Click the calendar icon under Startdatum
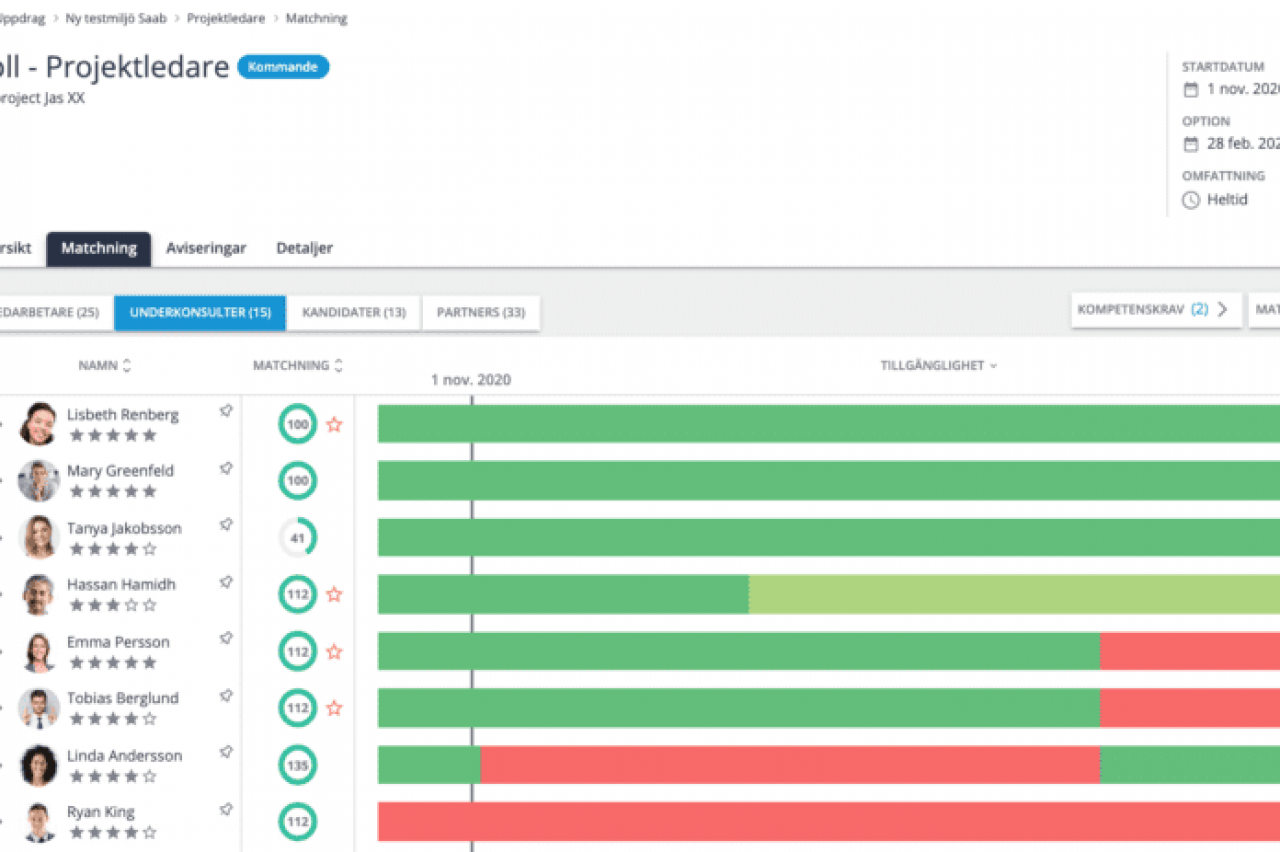The image size is (1280, 852). click(1190, 89)
